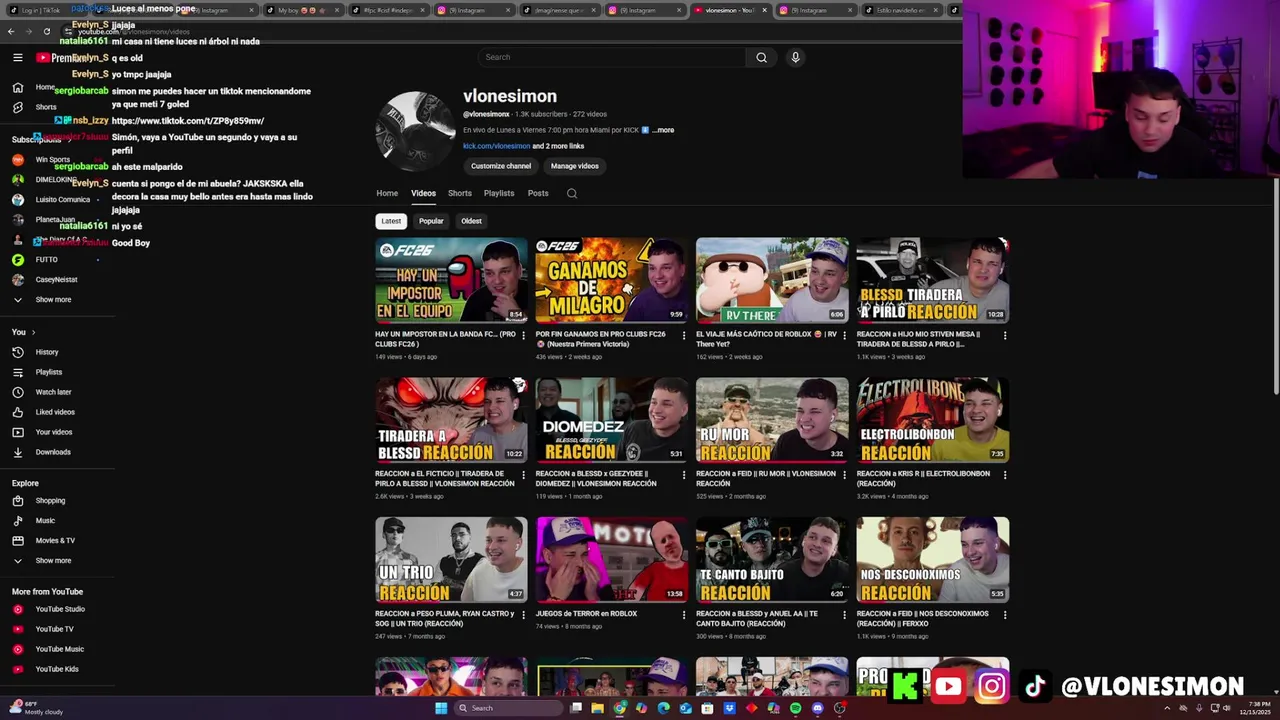Play the UN TRIO reaction video thumbnail
The width and height of the screenshot is (1280, 720).
451,560
